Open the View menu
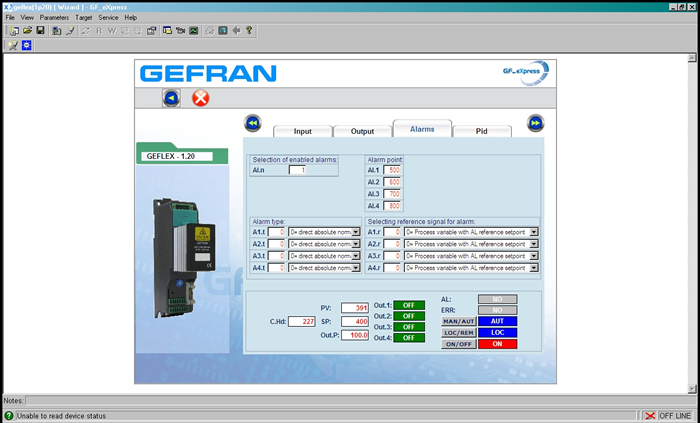Image resolution: width=700 pixels, height=423 pixels. (x=27, y=18)
